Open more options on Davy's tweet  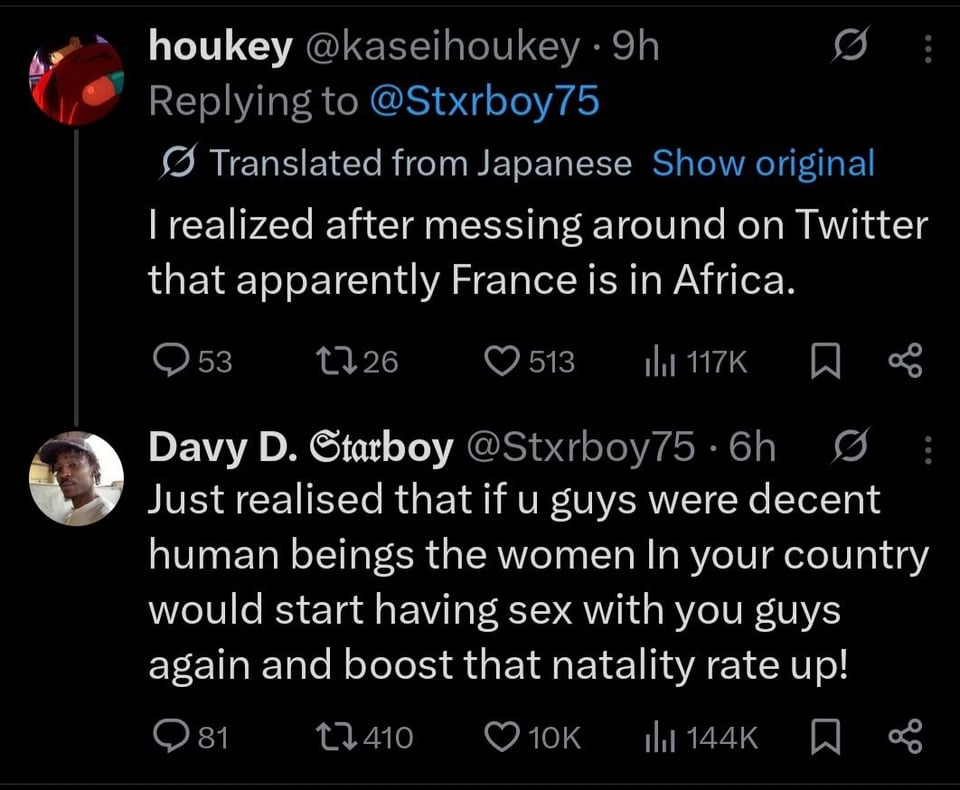point(926,449)
